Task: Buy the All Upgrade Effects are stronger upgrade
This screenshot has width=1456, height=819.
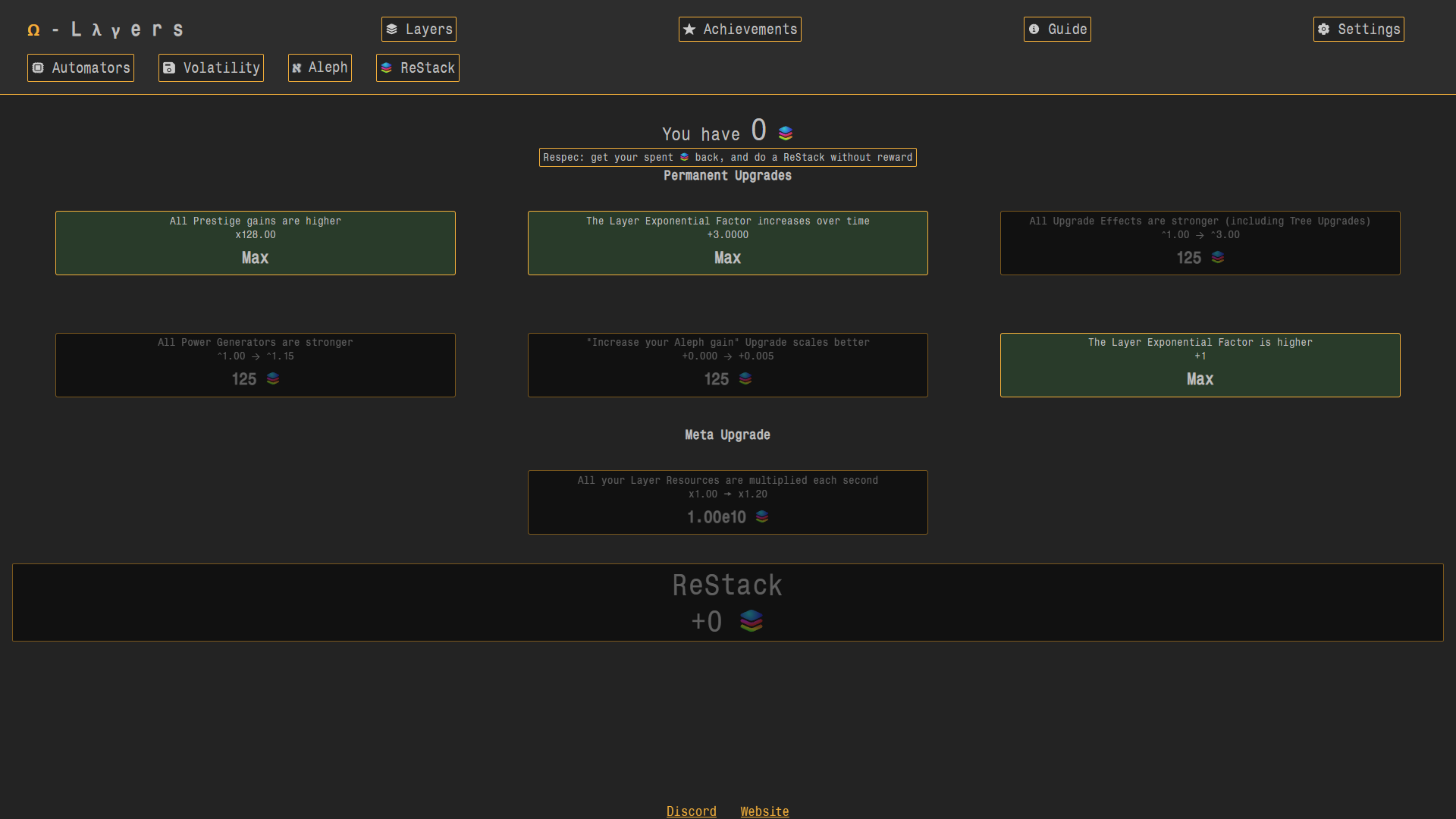Action: (1200, 243)
